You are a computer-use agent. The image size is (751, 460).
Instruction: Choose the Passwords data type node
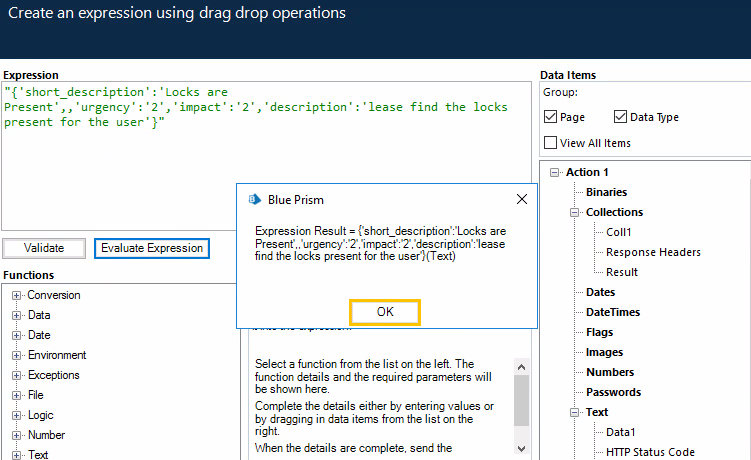613,392
